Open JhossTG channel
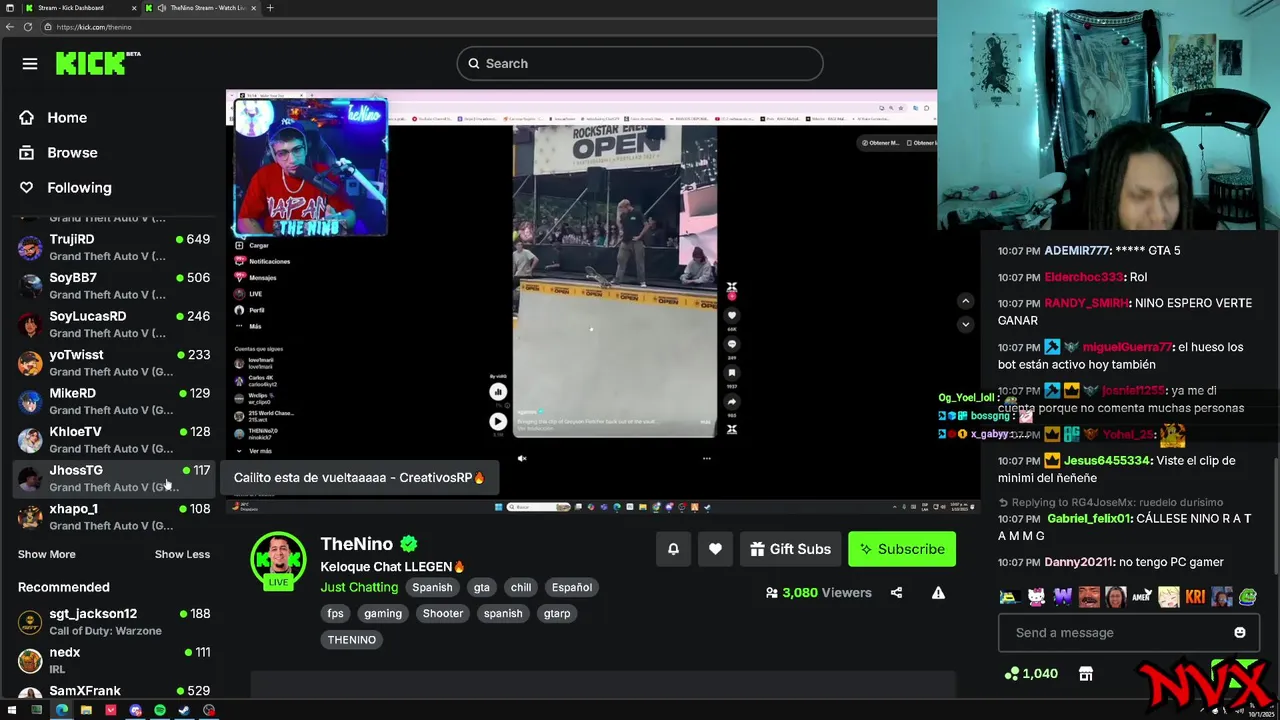This screenshot has height=720, width=1280. click(x=114, y=478)
